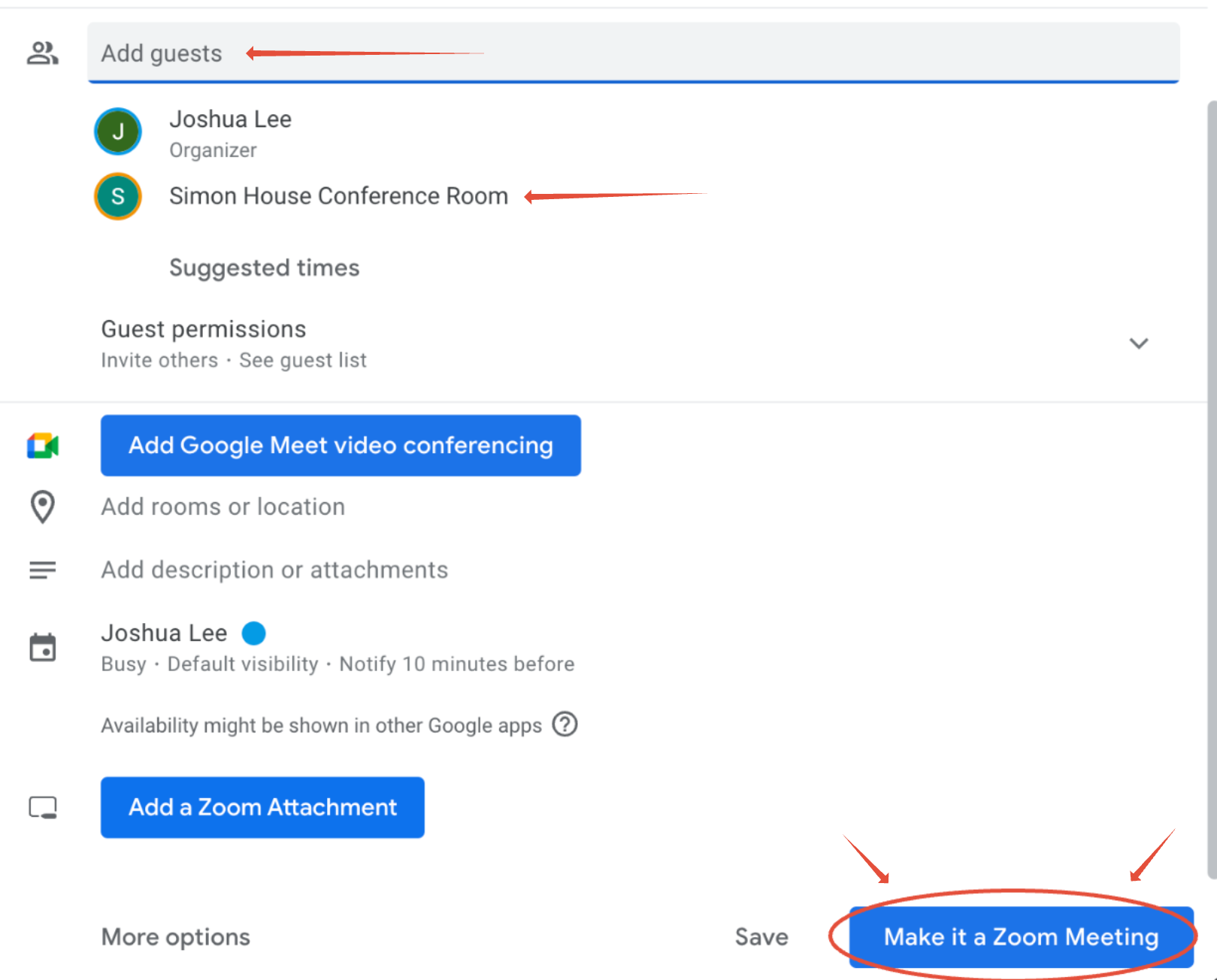Click the location pin icon

click(x=43, y=507)
